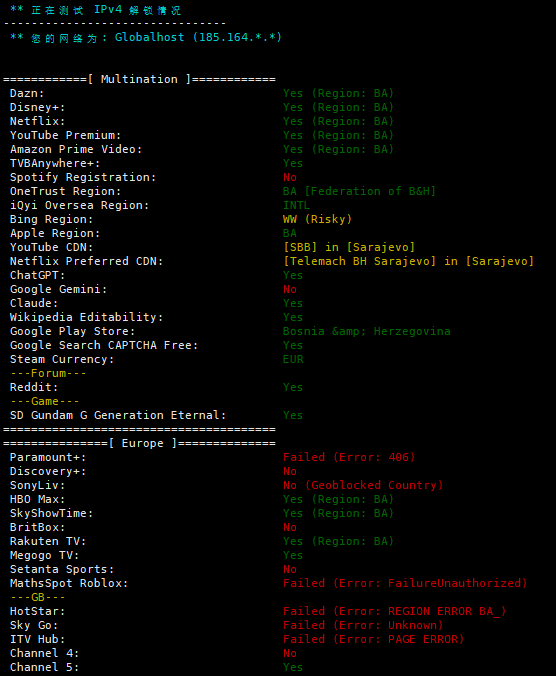Select the Multination section header
Screen dimensions: 556x676
pyautogui.click(x=139, y=79)
